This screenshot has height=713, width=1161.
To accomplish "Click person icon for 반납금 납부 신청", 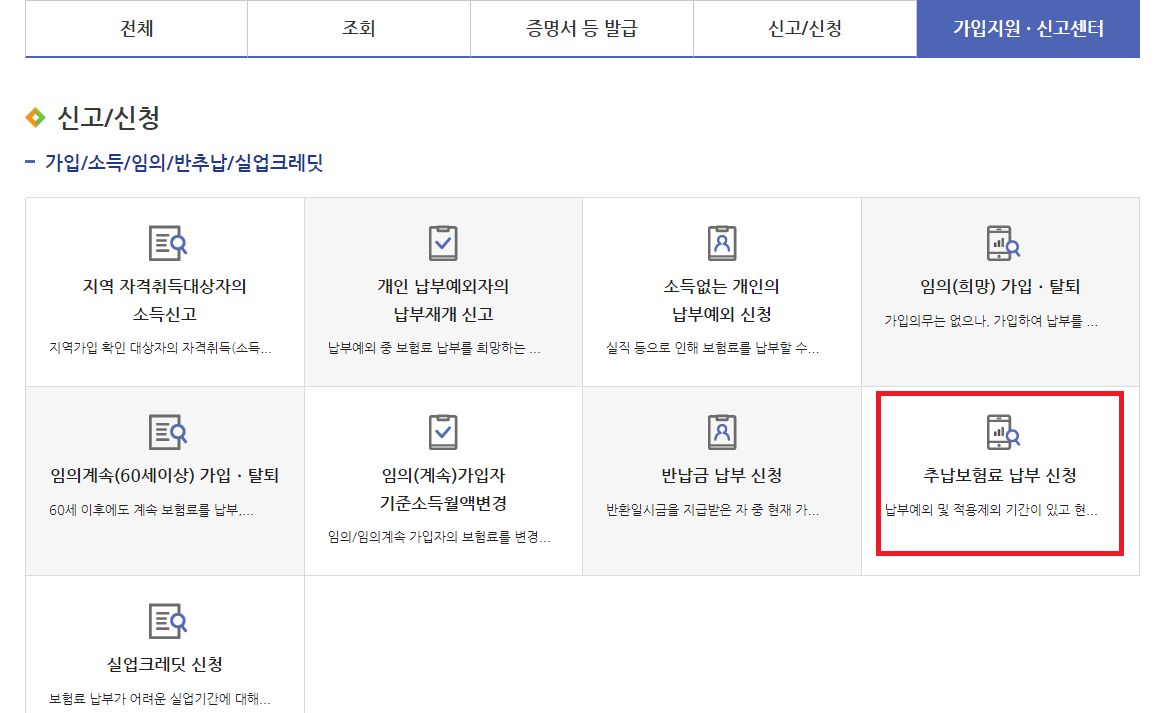I will click(x=722, y=432).
